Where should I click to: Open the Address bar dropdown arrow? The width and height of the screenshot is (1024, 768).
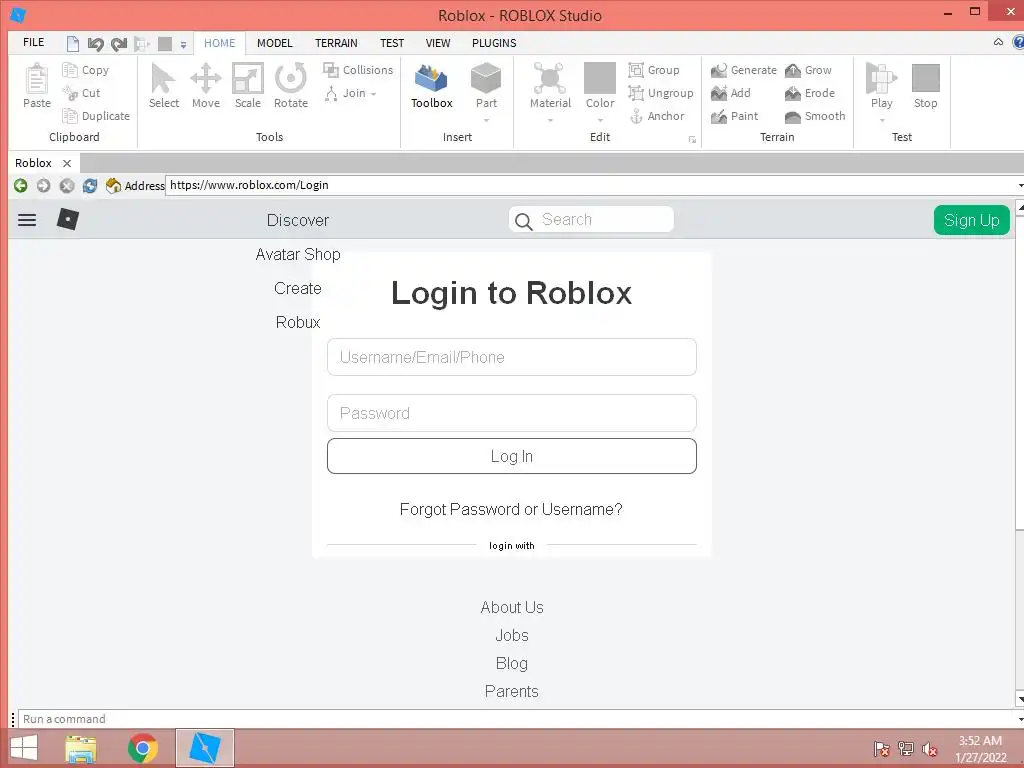point(1020,185)
